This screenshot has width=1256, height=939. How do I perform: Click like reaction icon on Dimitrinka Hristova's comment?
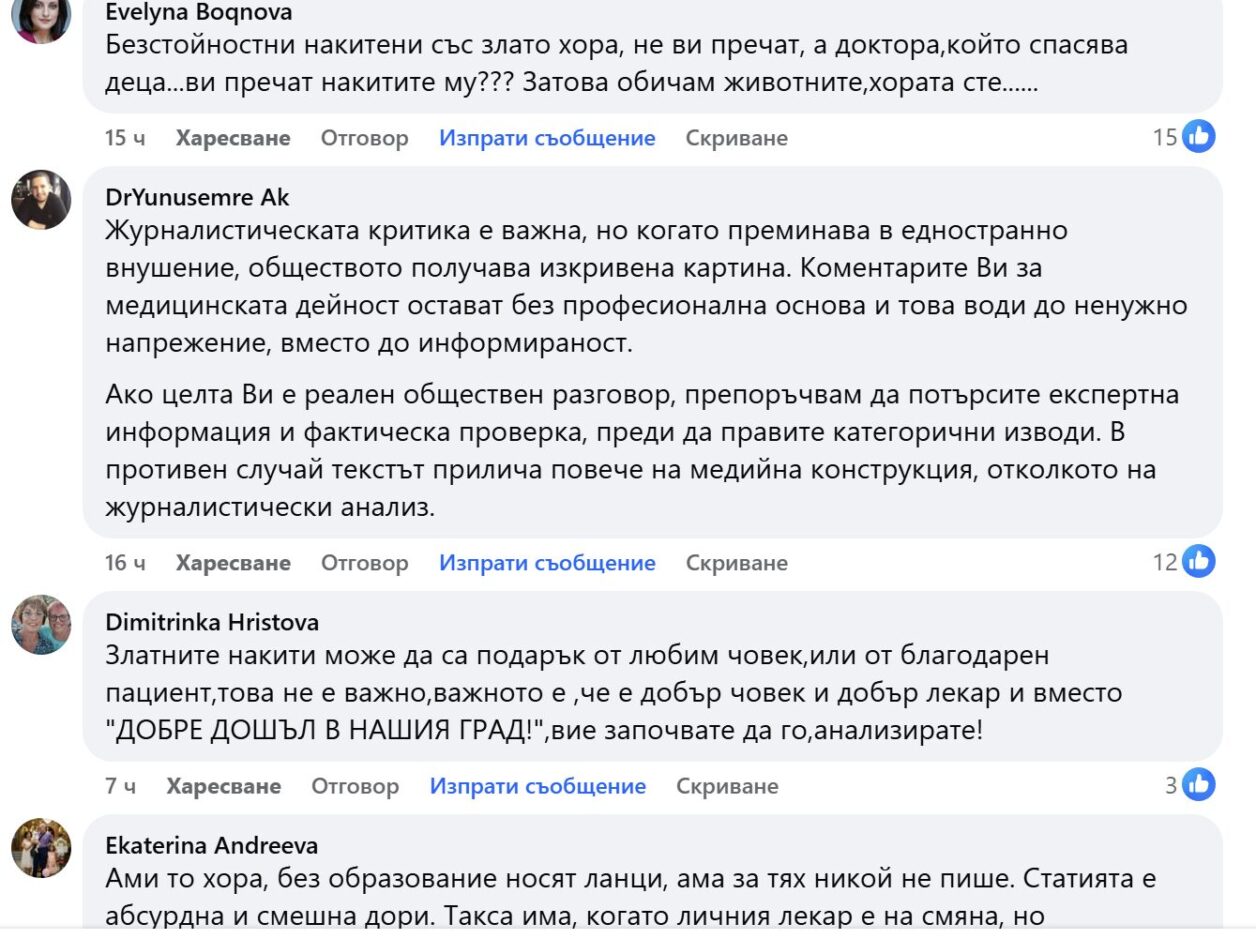coord(1199,786)
